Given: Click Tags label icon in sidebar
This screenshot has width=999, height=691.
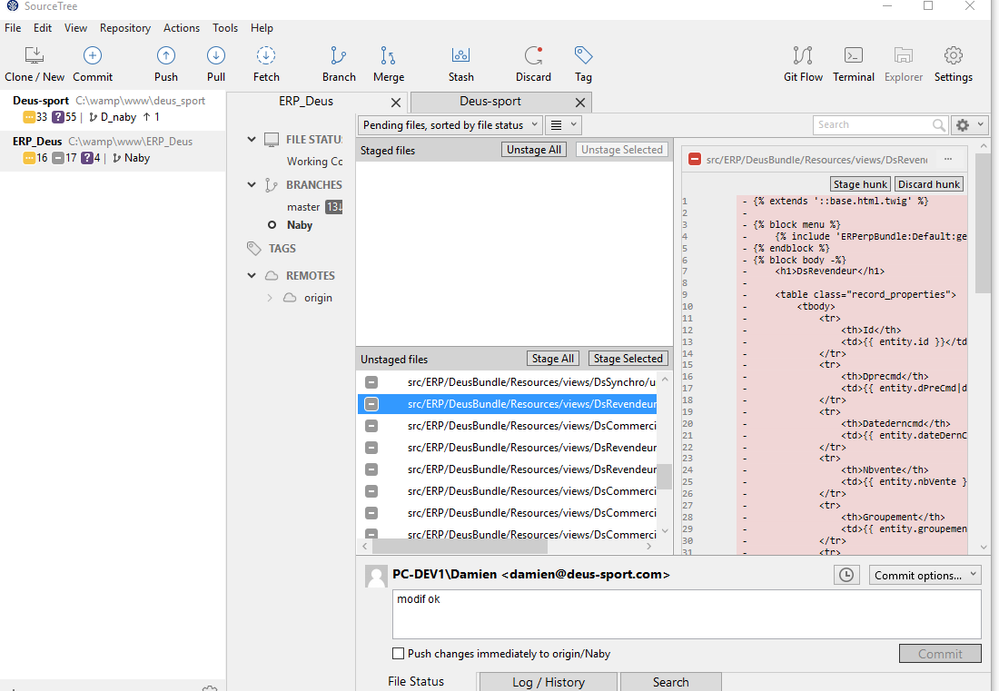Looking at the screenshot, I should [254, 248].
